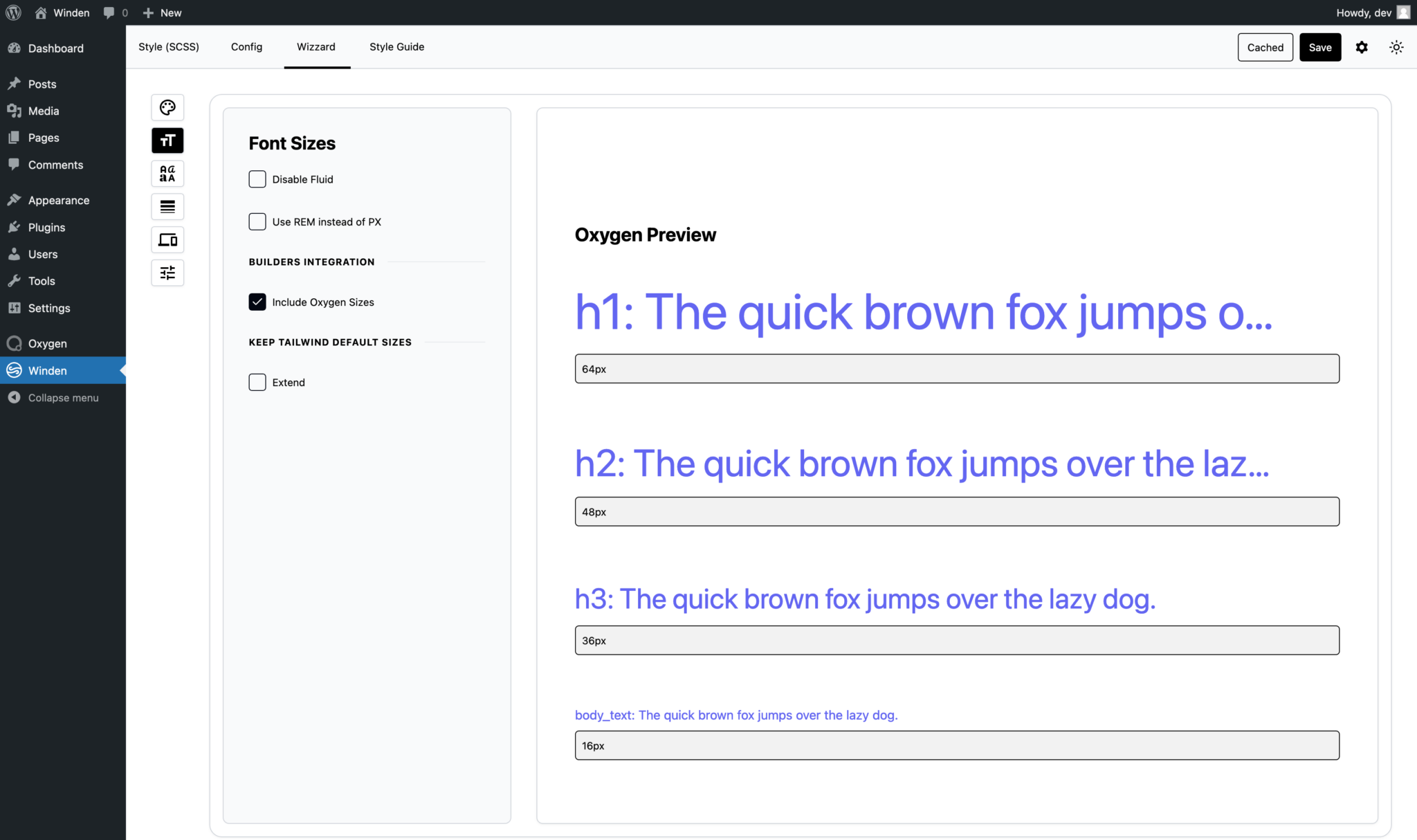Toggle light/dark theme sun icon
This screenshot has height=840, width=1417.
click(1396, 47)
